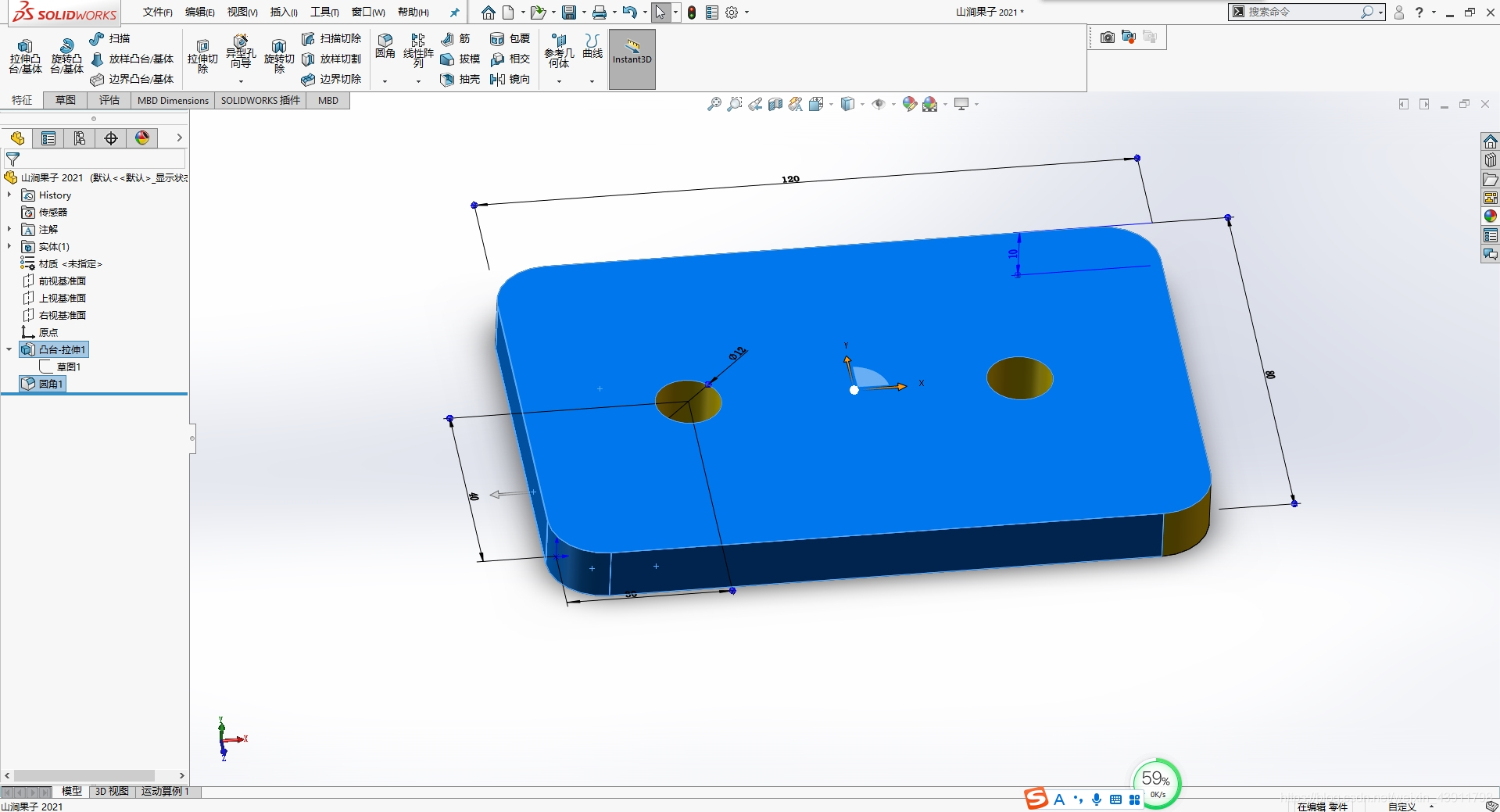Open the 运动算例 1 motion study tab
This screenshot has width=1500, height=812.
tap(165, 791)
